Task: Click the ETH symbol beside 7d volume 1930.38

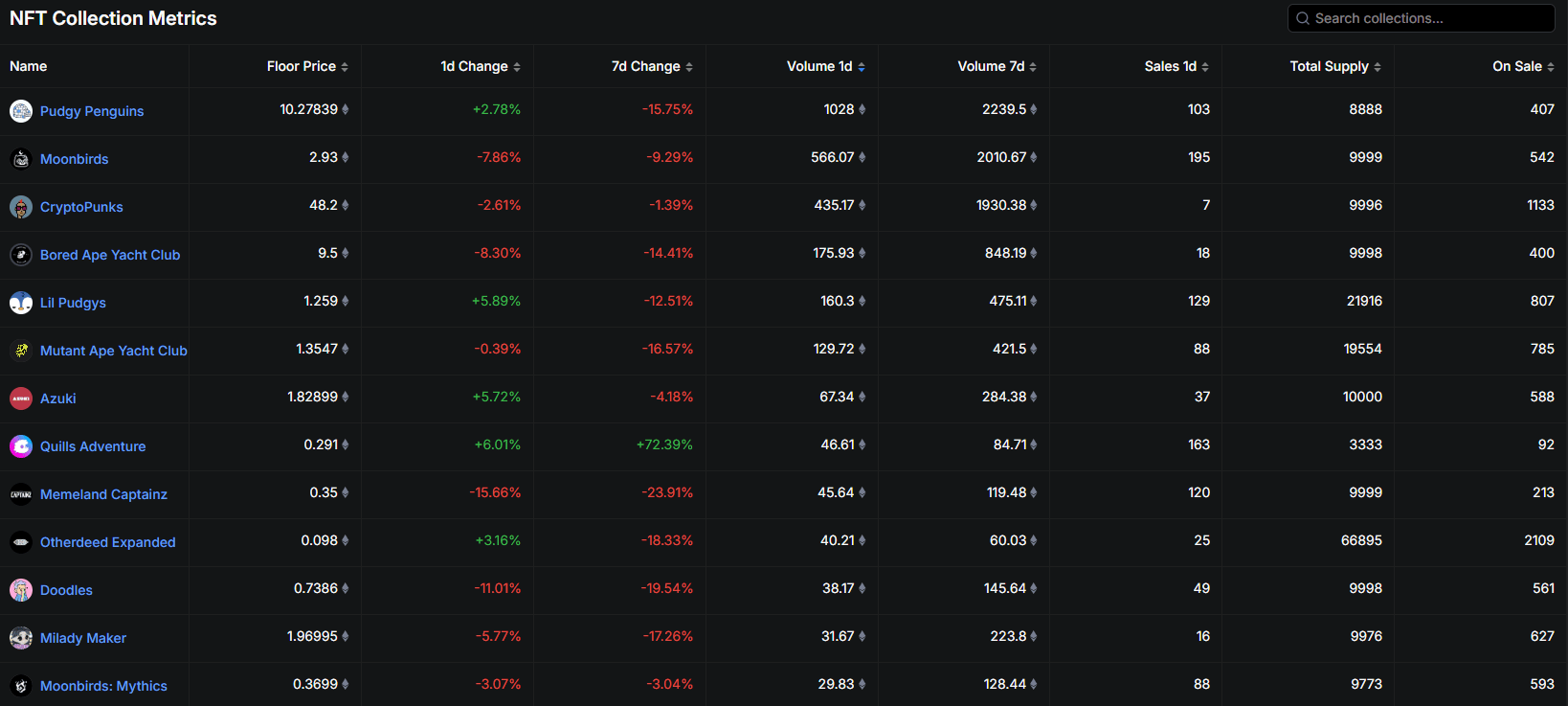Action: 1034,205
